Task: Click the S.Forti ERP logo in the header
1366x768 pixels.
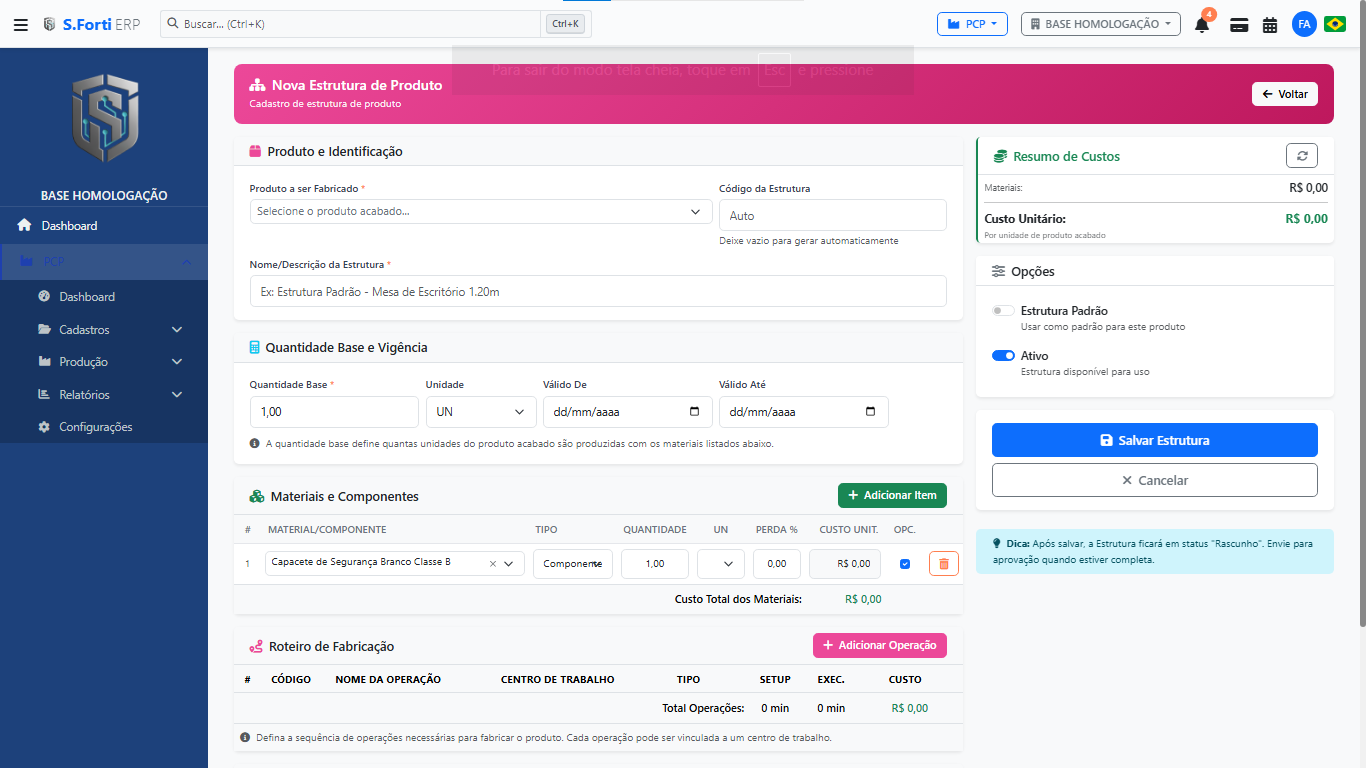Action: [91, 24]
